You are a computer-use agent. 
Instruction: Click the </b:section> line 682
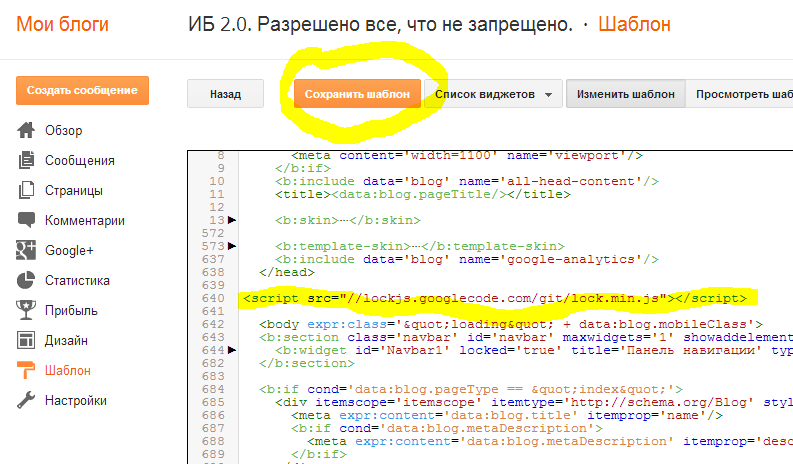(307, 363)
